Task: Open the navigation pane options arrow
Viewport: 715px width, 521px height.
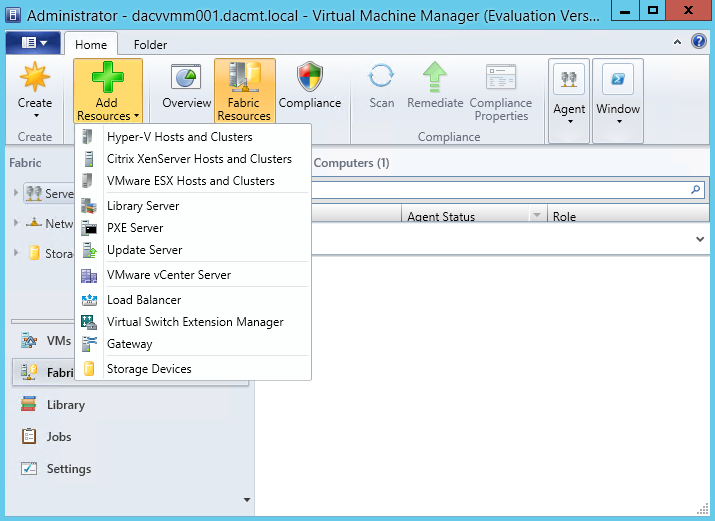Action: point(247,500)
